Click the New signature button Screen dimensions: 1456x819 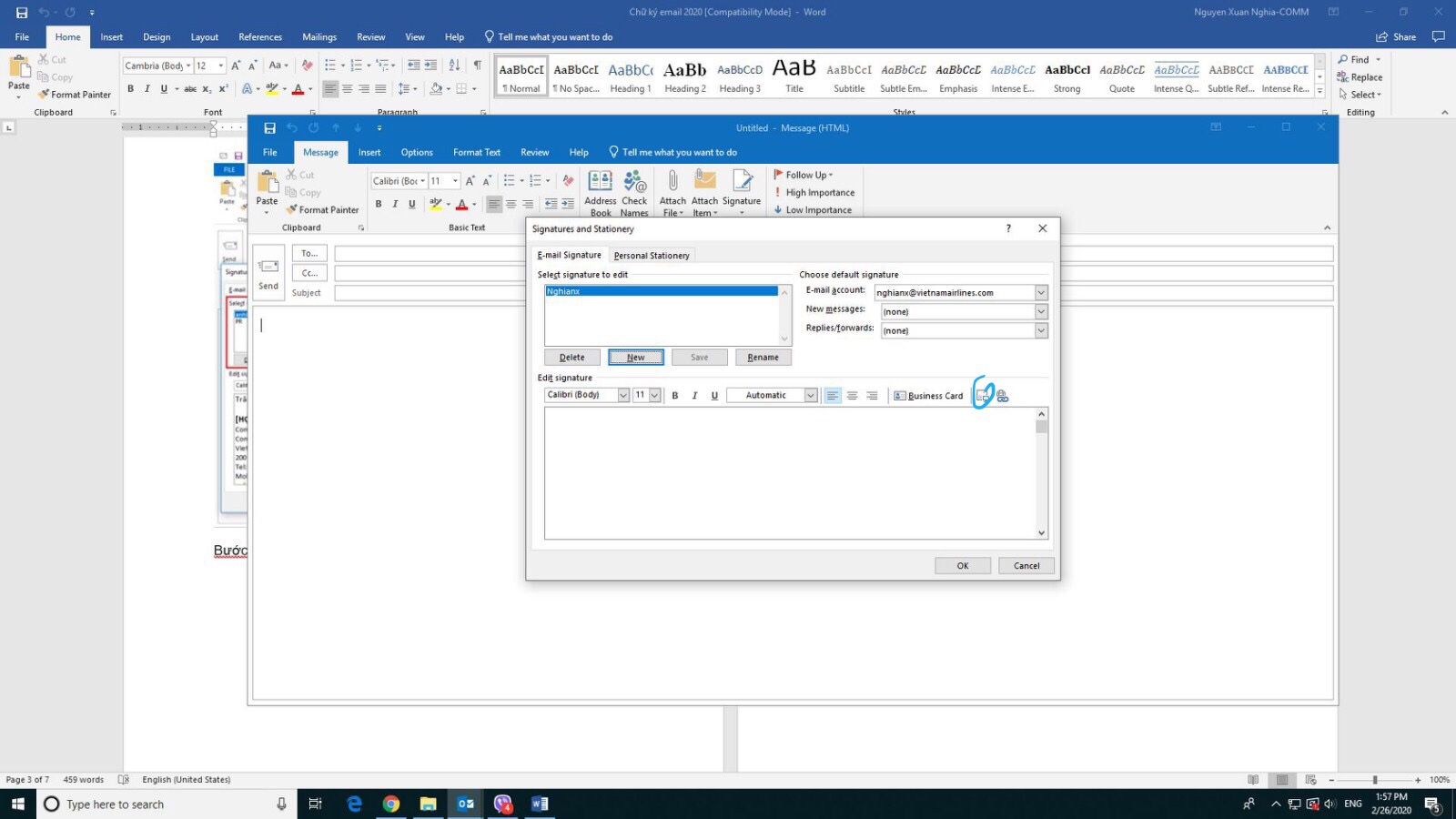636,357
